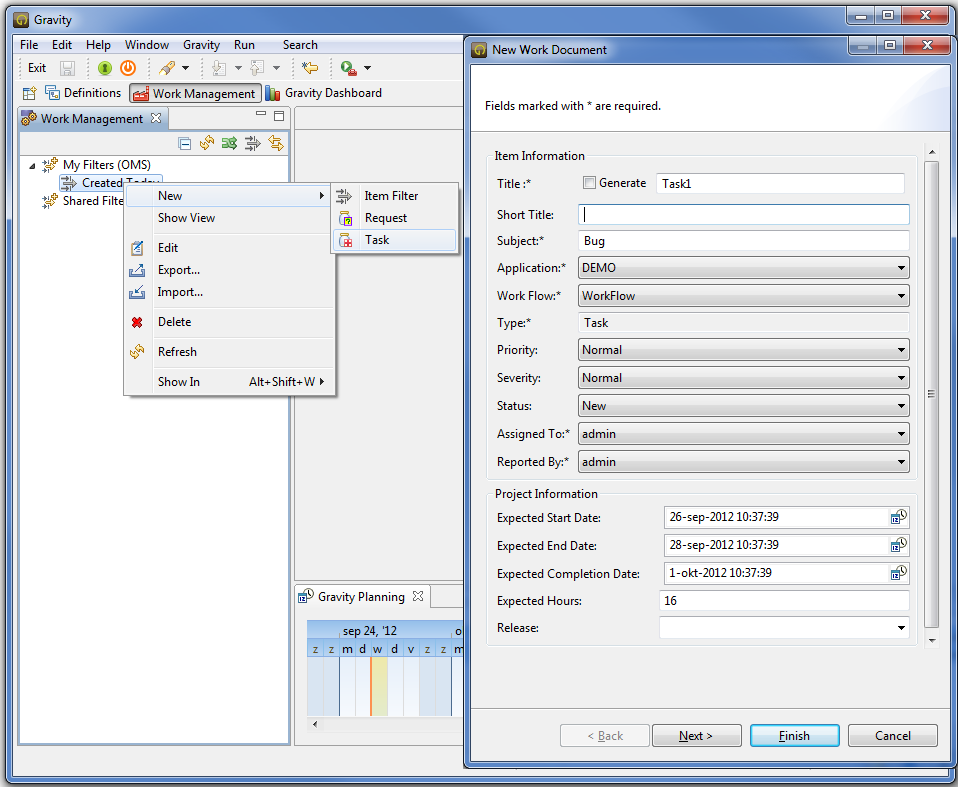Collapse the My Filters (OMS) tree node
This screenshot has width=958, height=787.
(x=32, y=165)
